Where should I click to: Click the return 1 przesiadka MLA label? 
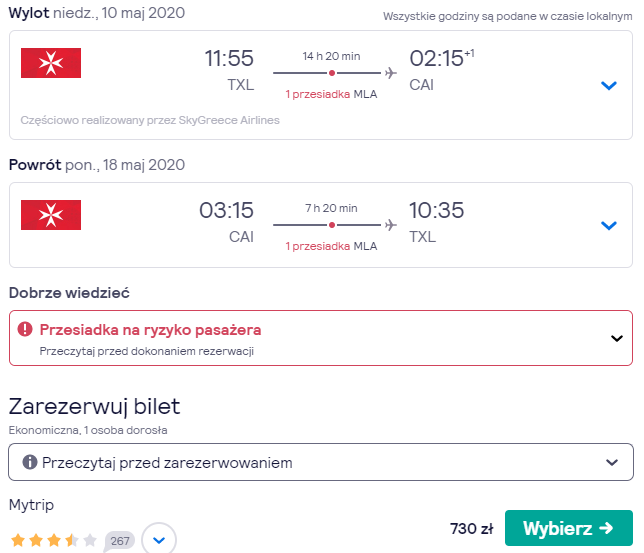coord(331,246)
